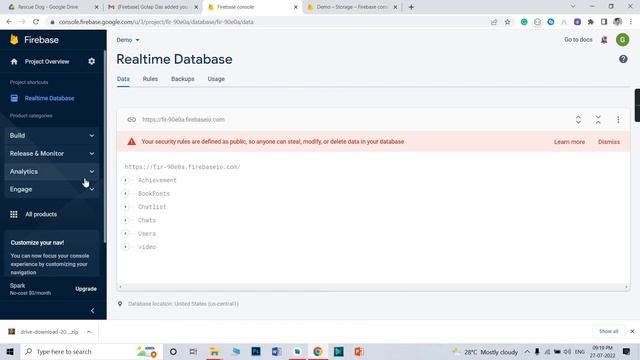Screen dimensions: 640x360
Task: Expand all database nodes icon
Action: coord(578,120)
